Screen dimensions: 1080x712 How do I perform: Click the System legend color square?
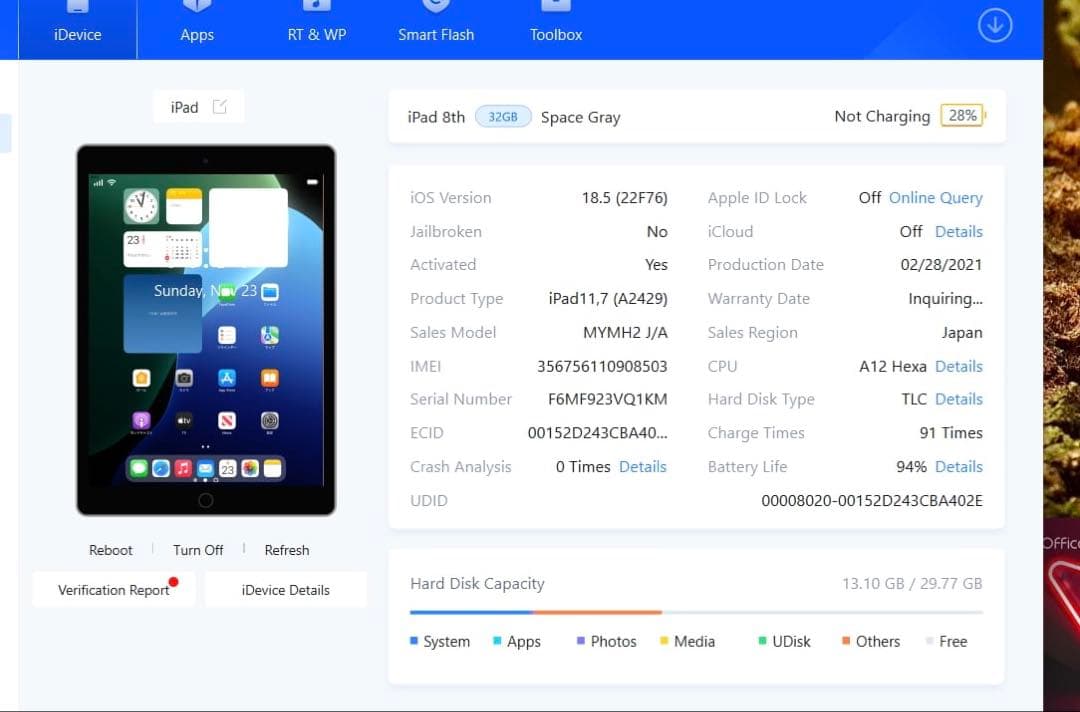414,641
